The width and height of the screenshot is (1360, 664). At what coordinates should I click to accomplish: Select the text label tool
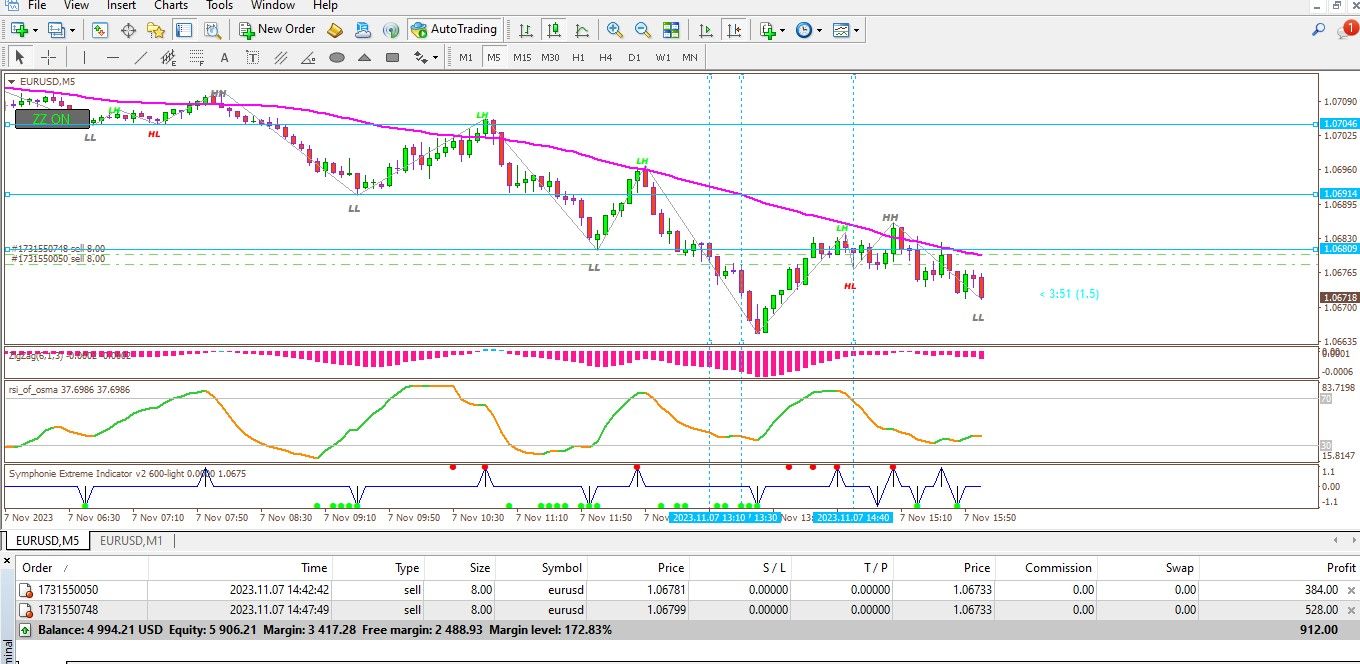point(252,57)
